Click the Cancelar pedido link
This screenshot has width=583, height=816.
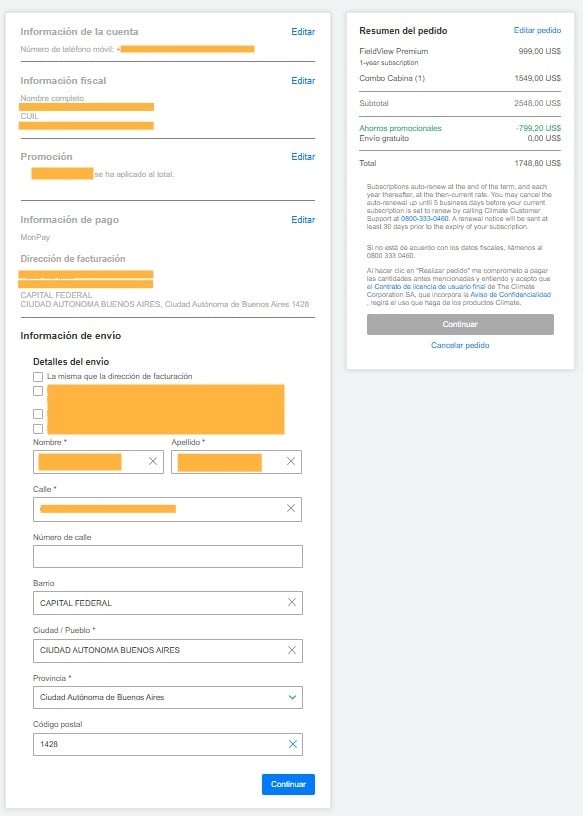460,345
